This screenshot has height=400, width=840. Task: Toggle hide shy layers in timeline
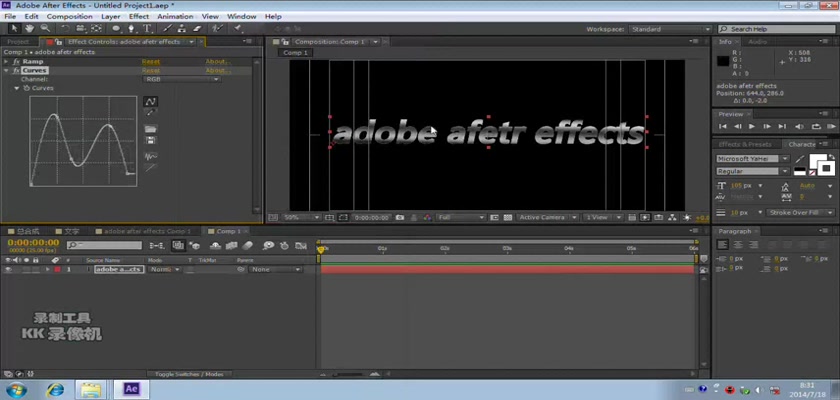pyautogui.click(x=215, y=245)
